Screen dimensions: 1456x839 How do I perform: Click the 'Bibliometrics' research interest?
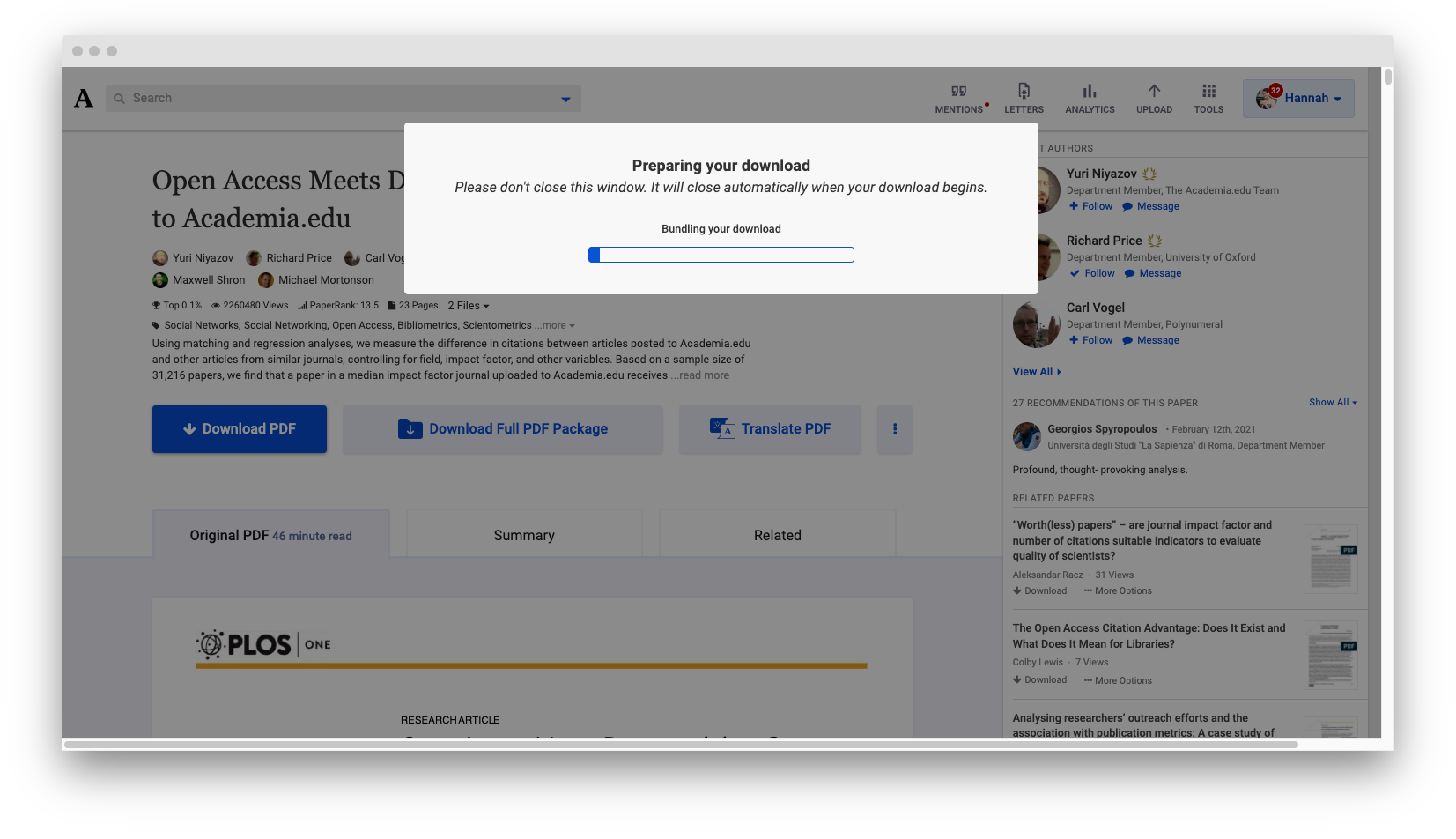(x=427, y=326)
